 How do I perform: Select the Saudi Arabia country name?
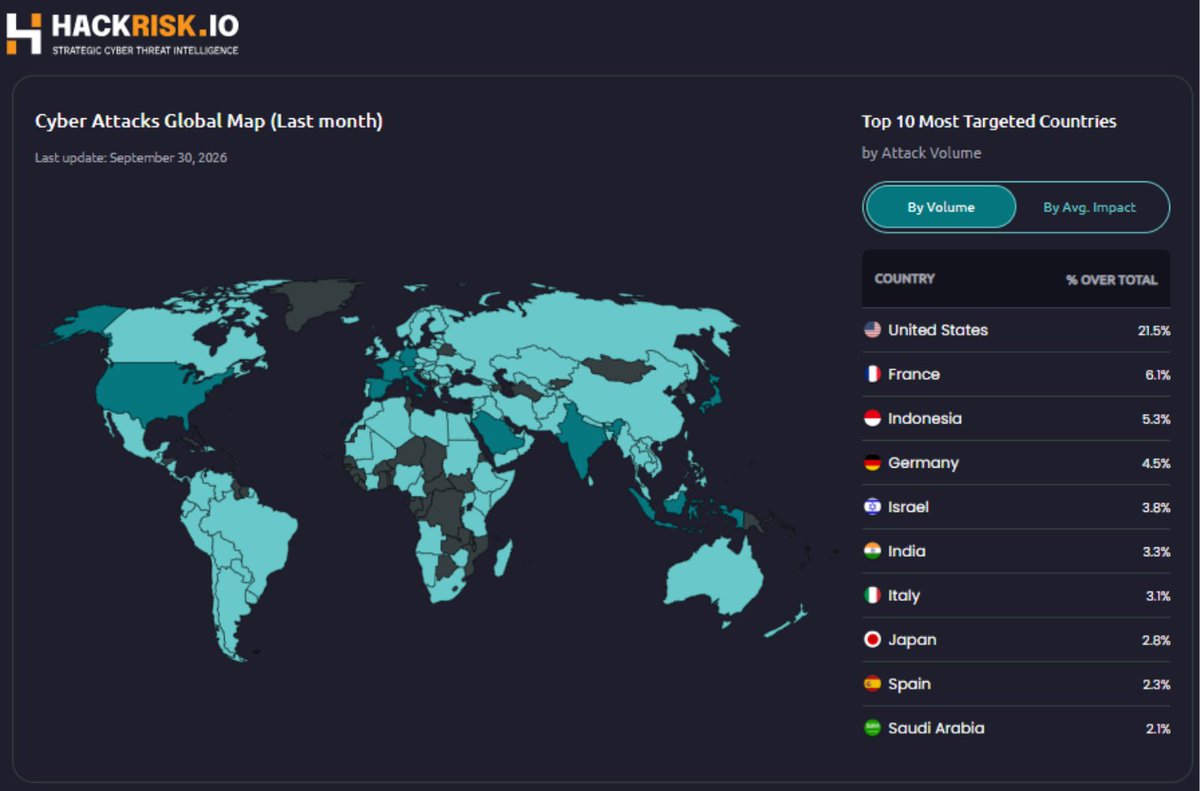pos(936,728)
